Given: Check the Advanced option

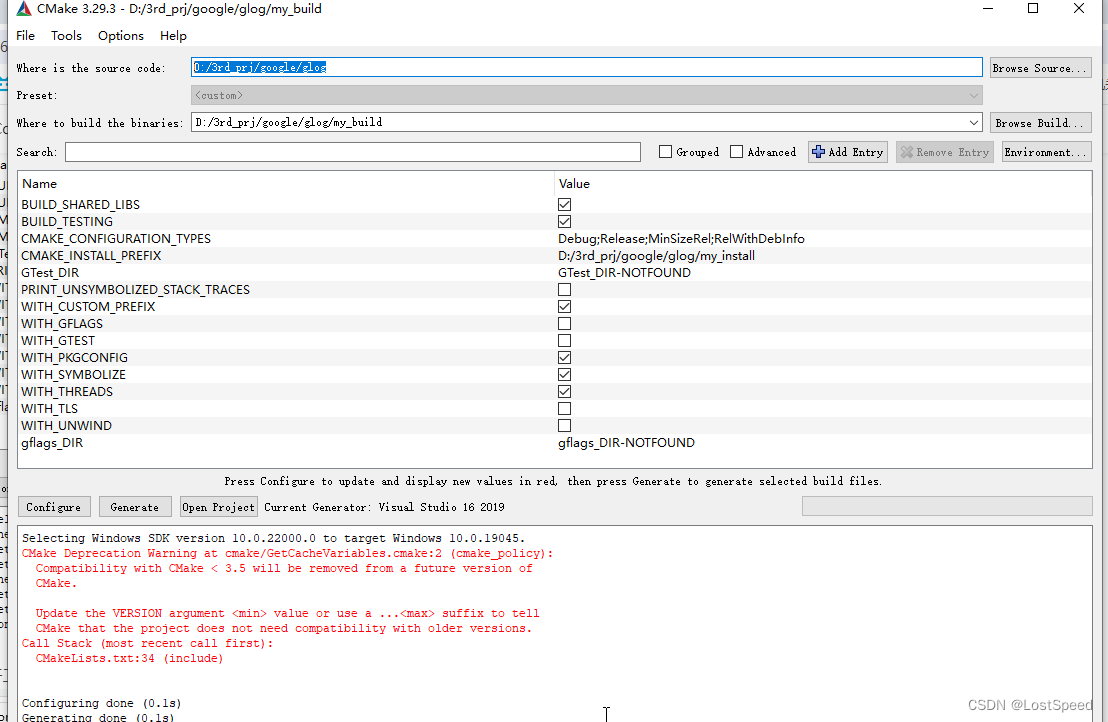Looking at the screenshot, I should click(736, 152).
